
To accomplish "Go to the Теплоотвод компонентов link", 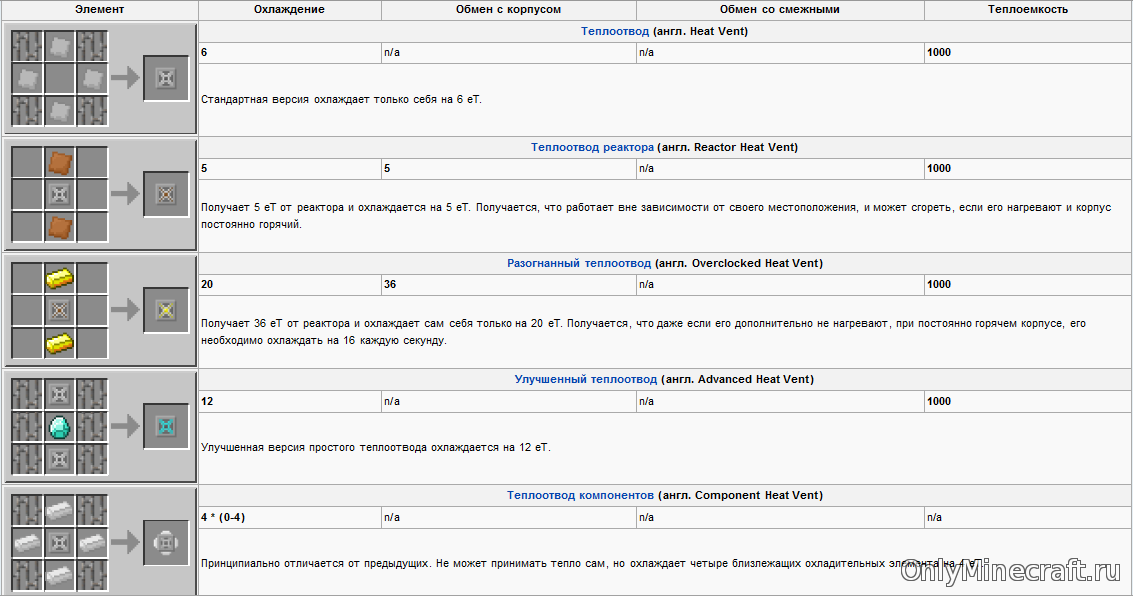I will pyautogui.click(x=580, y=495).
